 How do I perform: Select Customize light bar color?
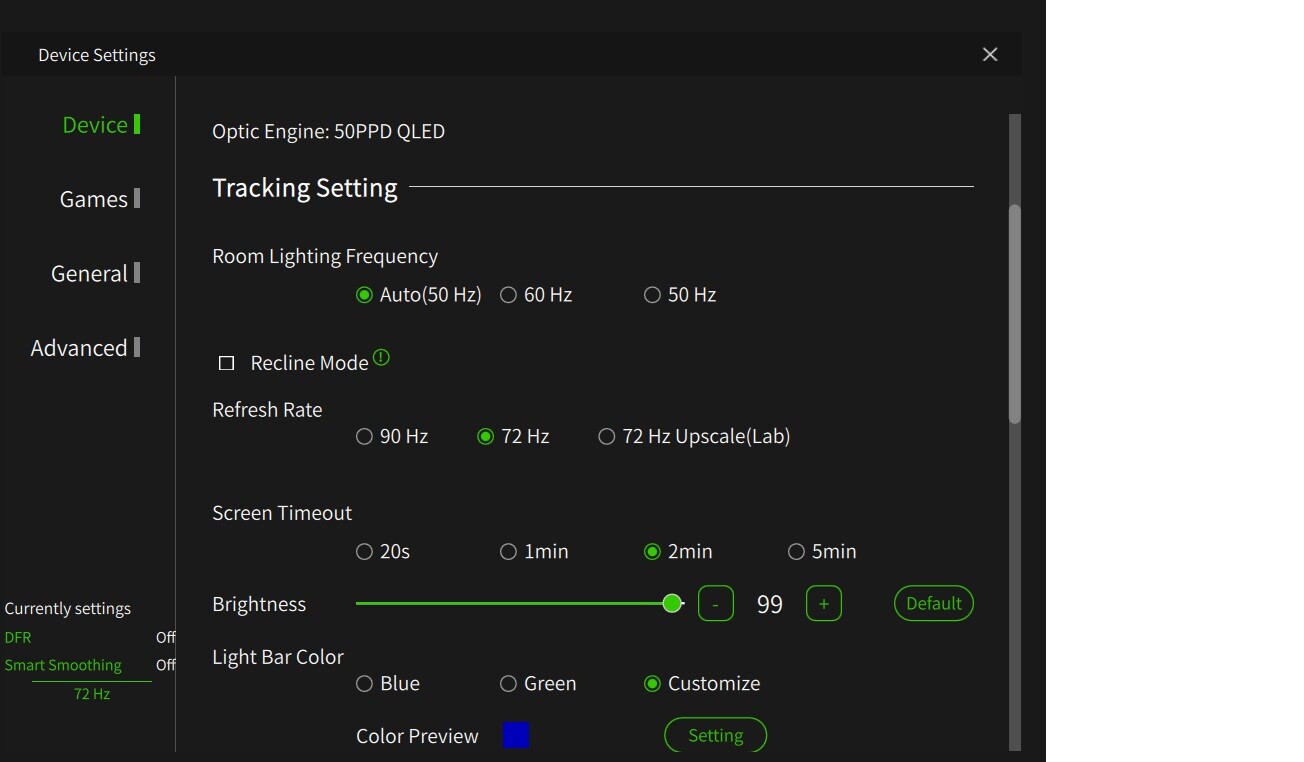702,684
